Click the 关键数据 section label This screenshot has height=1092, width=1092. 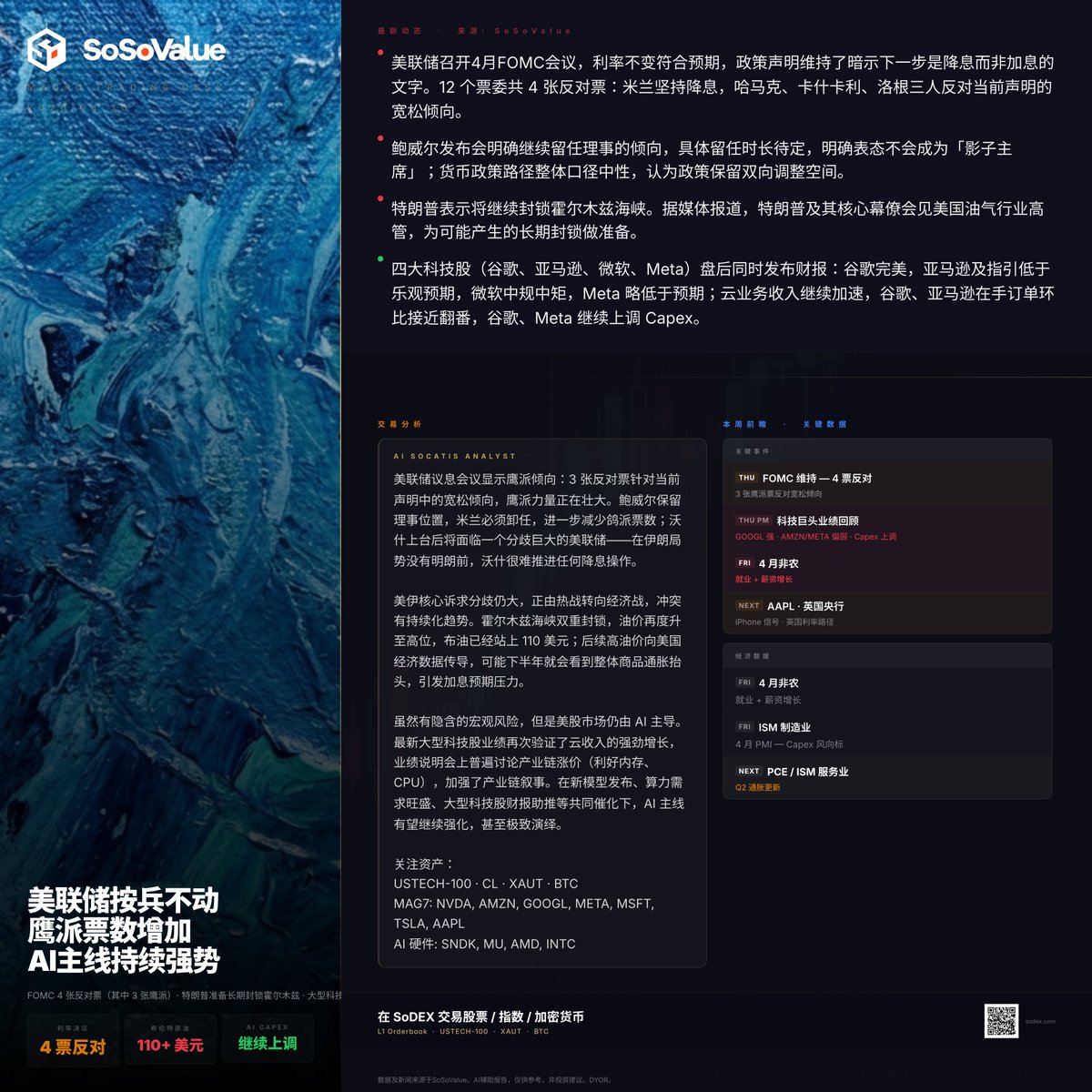(x=824, y=424)
